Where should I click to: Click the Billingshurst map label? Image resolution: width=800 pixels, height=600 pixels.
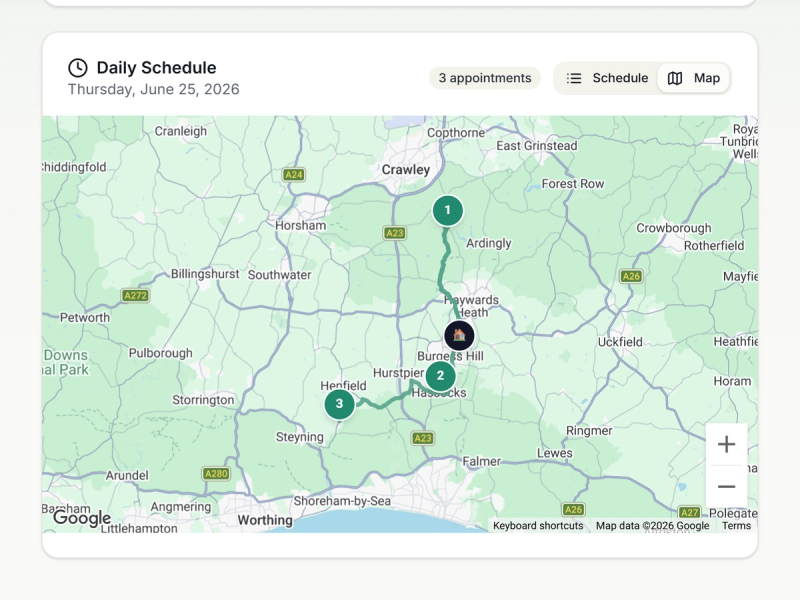pyautogui.click(x=205, y=274)
